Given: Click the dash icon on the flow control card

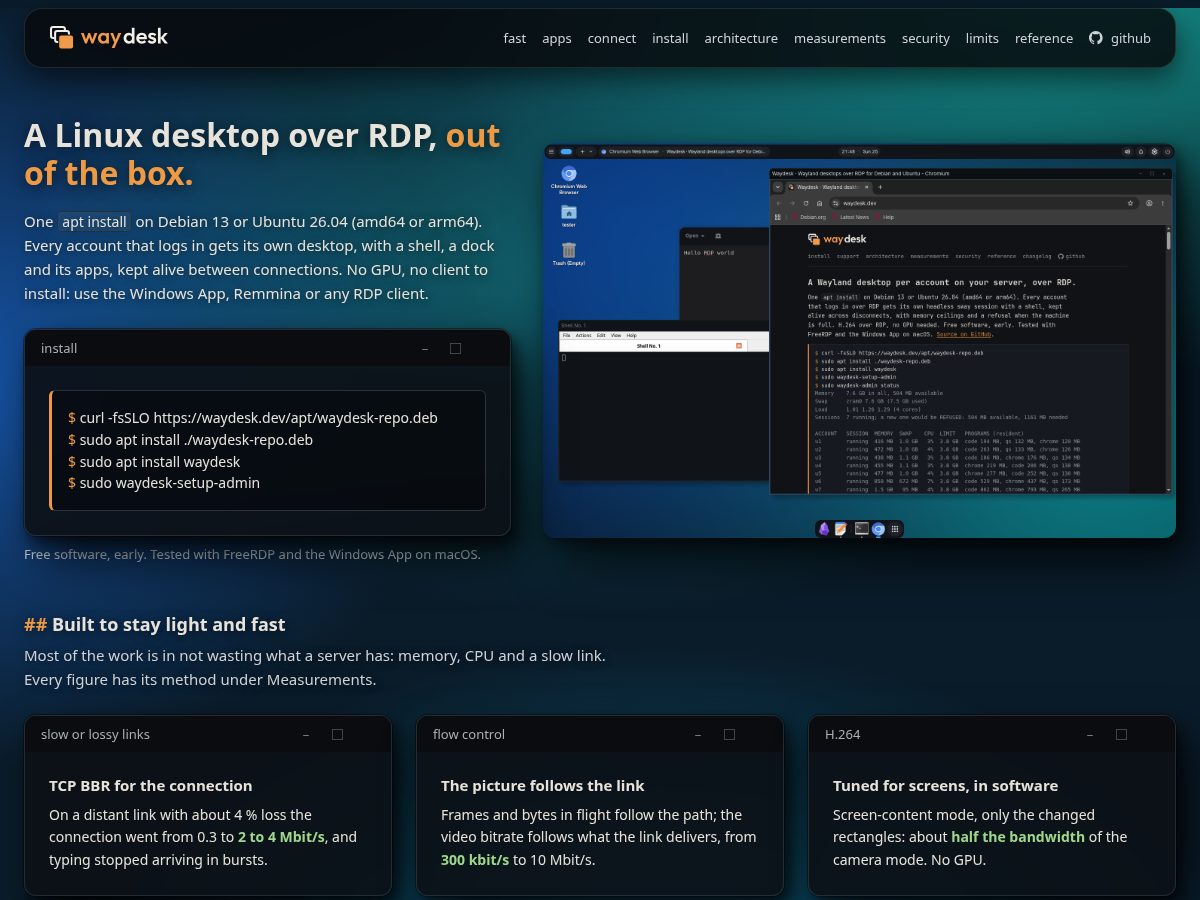Looking at the screenshot, I should point(698,735).
